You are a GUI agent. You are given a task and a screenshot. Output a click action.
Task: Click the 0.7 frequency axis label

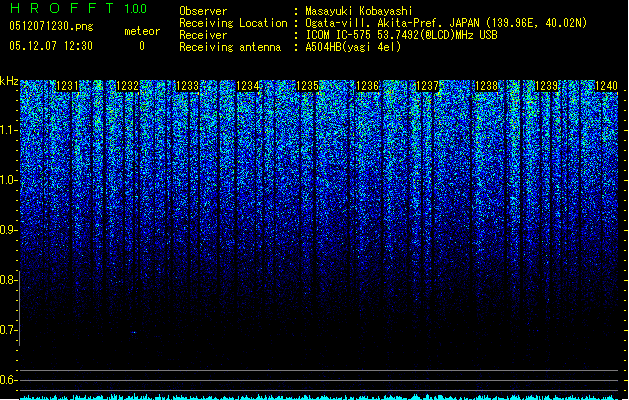[x=9, y=330]
